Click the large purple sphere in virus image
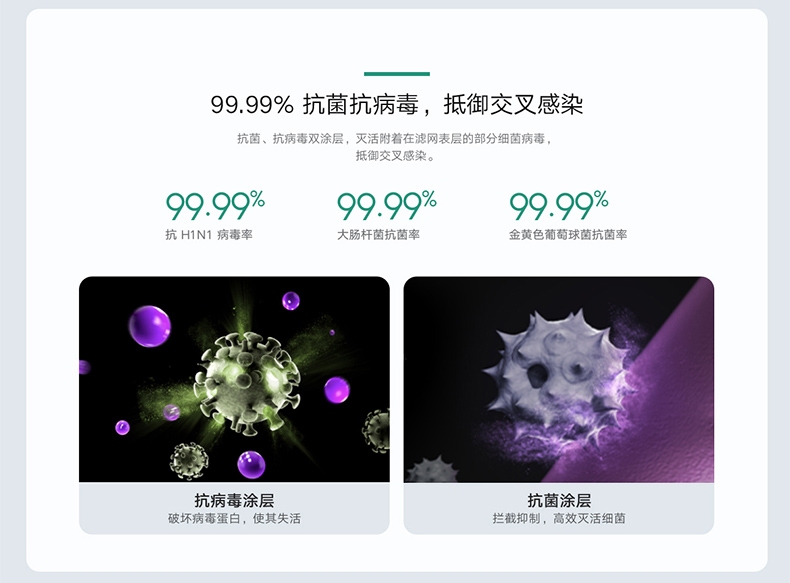The width and height of the screenshot is (790, 583). click(x=150, y=326)
